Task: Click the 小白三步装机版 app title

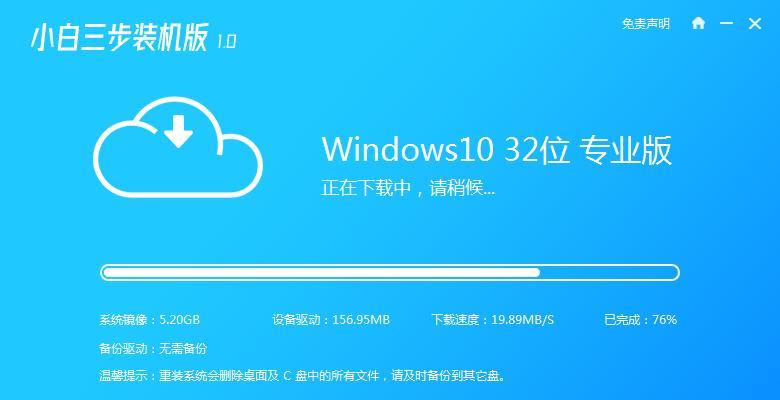Action: [x=119, y=38]
